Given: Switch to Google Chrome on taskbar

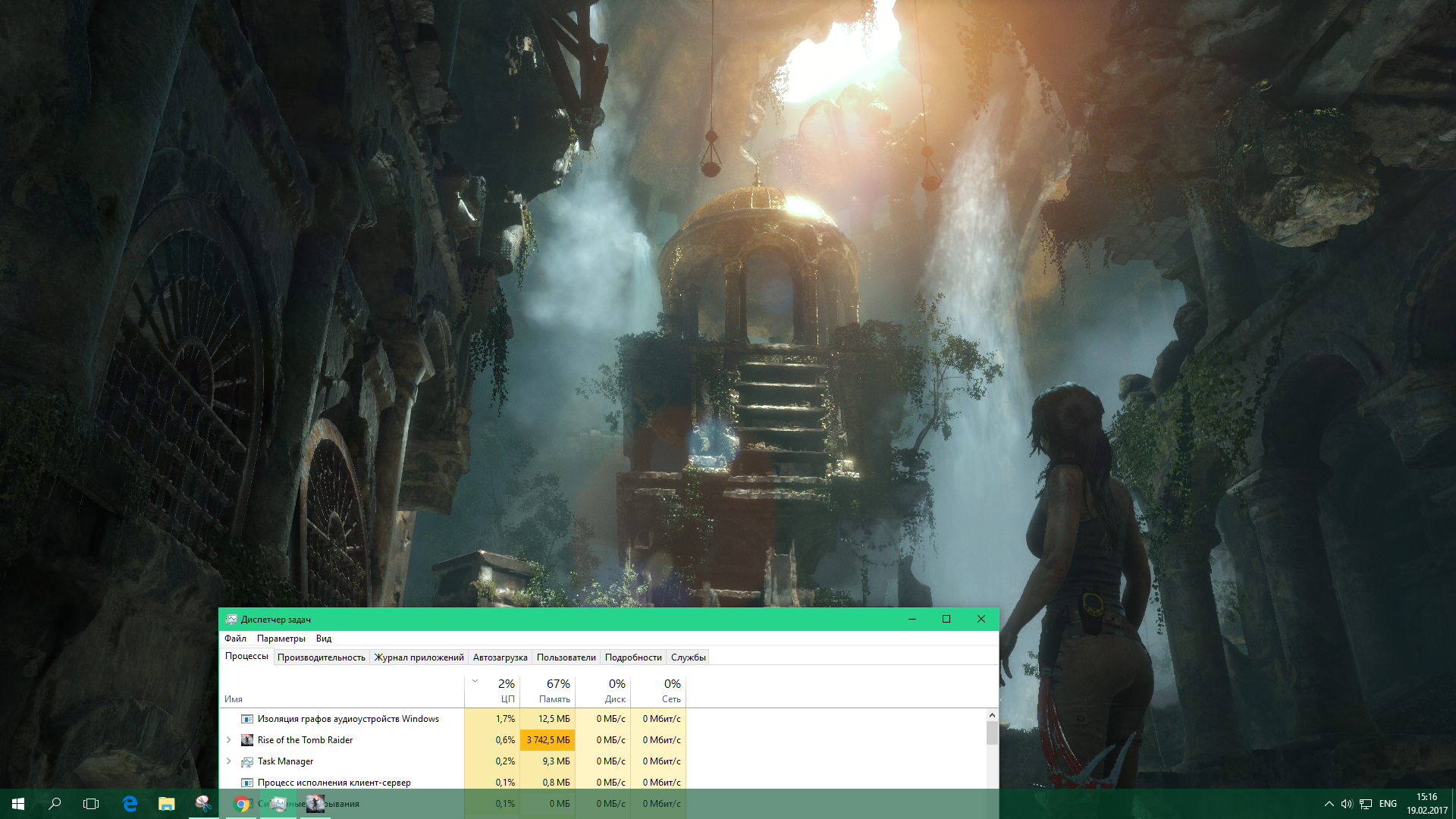Looking at the screenshot, I should click(241, 804).
